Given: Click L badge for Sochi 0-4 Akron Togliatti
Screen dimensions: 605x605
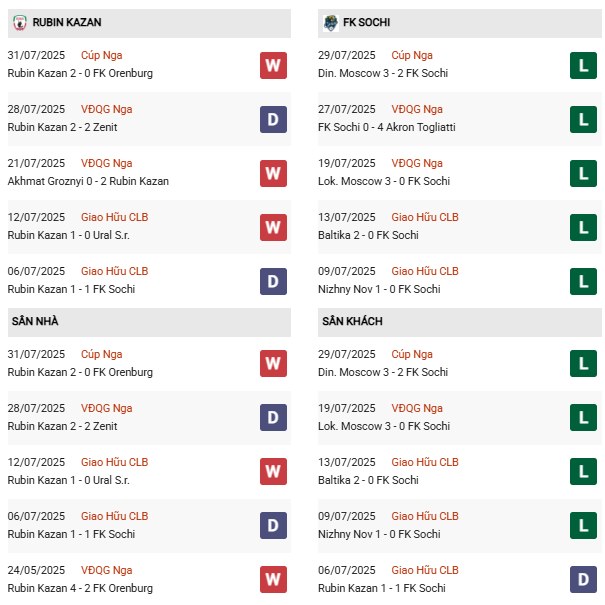Looking at the screenshot, I should coord(583,119).
